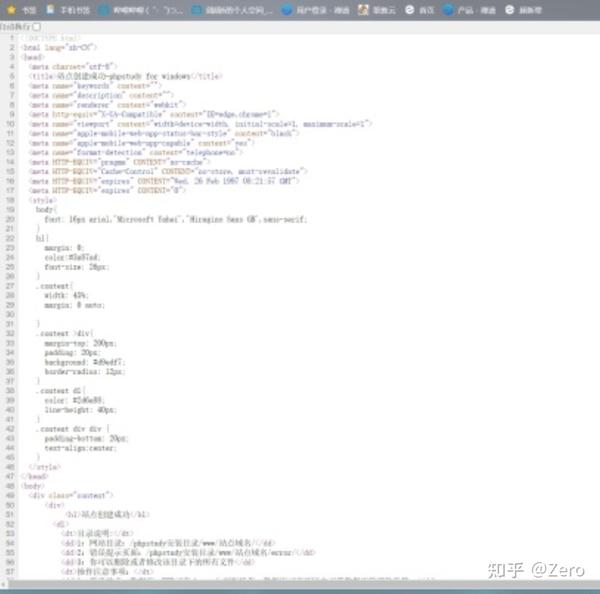Click the div class="content" line

[71, 496]
